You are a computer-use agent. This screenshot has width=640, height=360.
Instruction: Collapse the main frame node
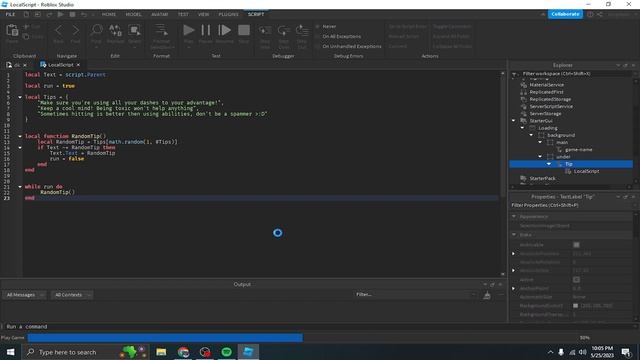pos(540,142)
